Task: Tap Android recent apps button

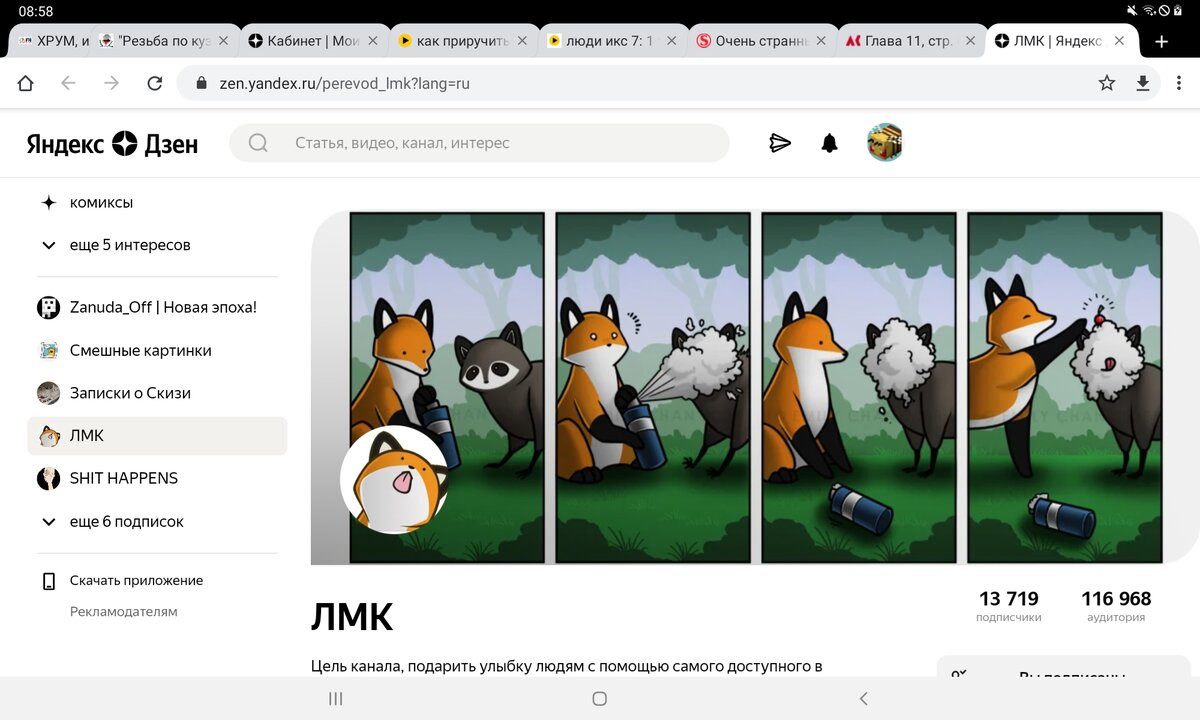Action: [336, 699]
